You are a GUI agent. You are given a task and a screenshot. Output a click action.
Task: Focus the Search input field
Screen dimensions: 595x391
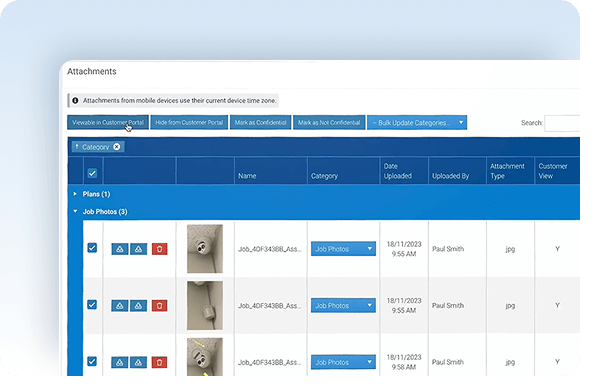[562, 123]
